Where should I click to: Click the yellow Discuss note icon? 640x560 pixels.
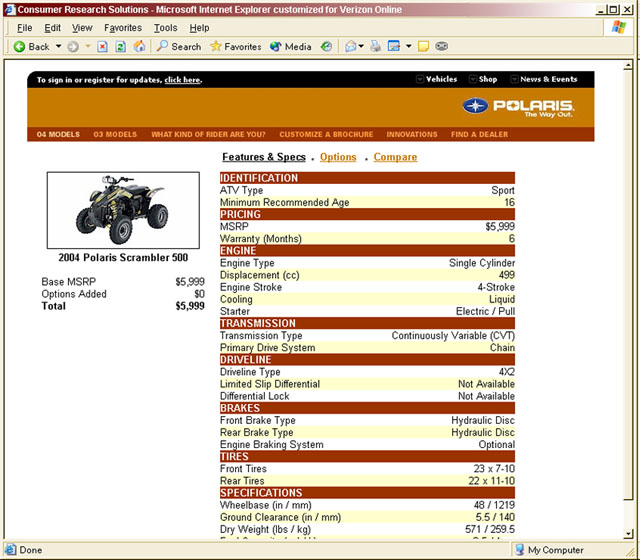click(x=423, y=47)
